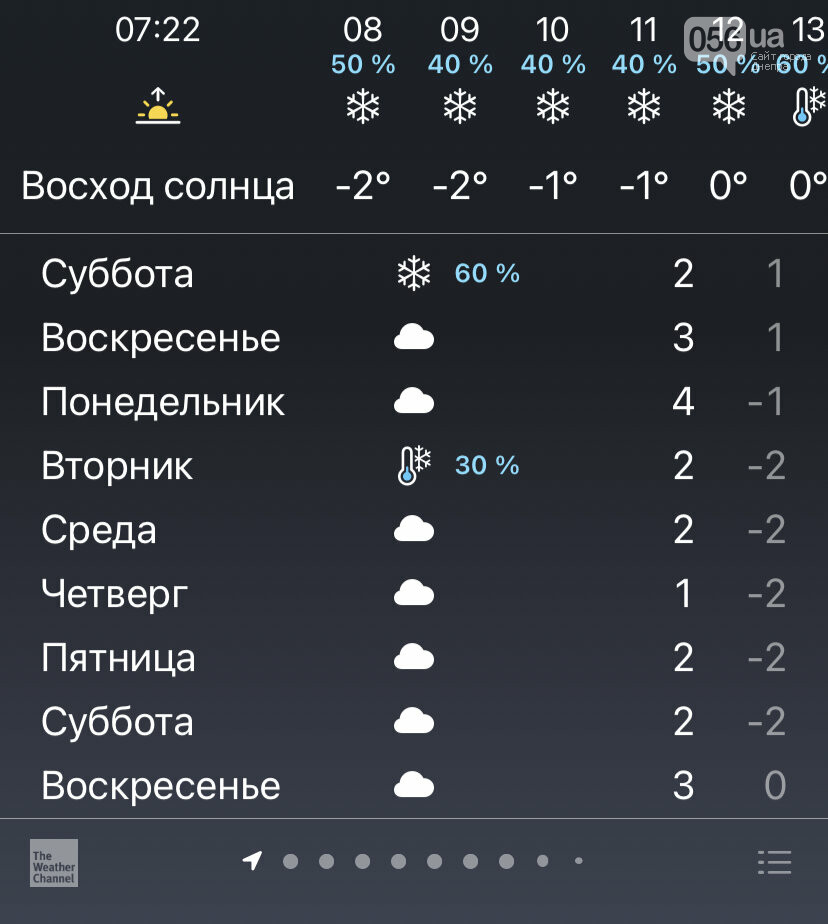Tap the snowflake icon in first Суббота row
Image resolution: width=828 pixels, height=924 pixels.
[x=414, y=273]
